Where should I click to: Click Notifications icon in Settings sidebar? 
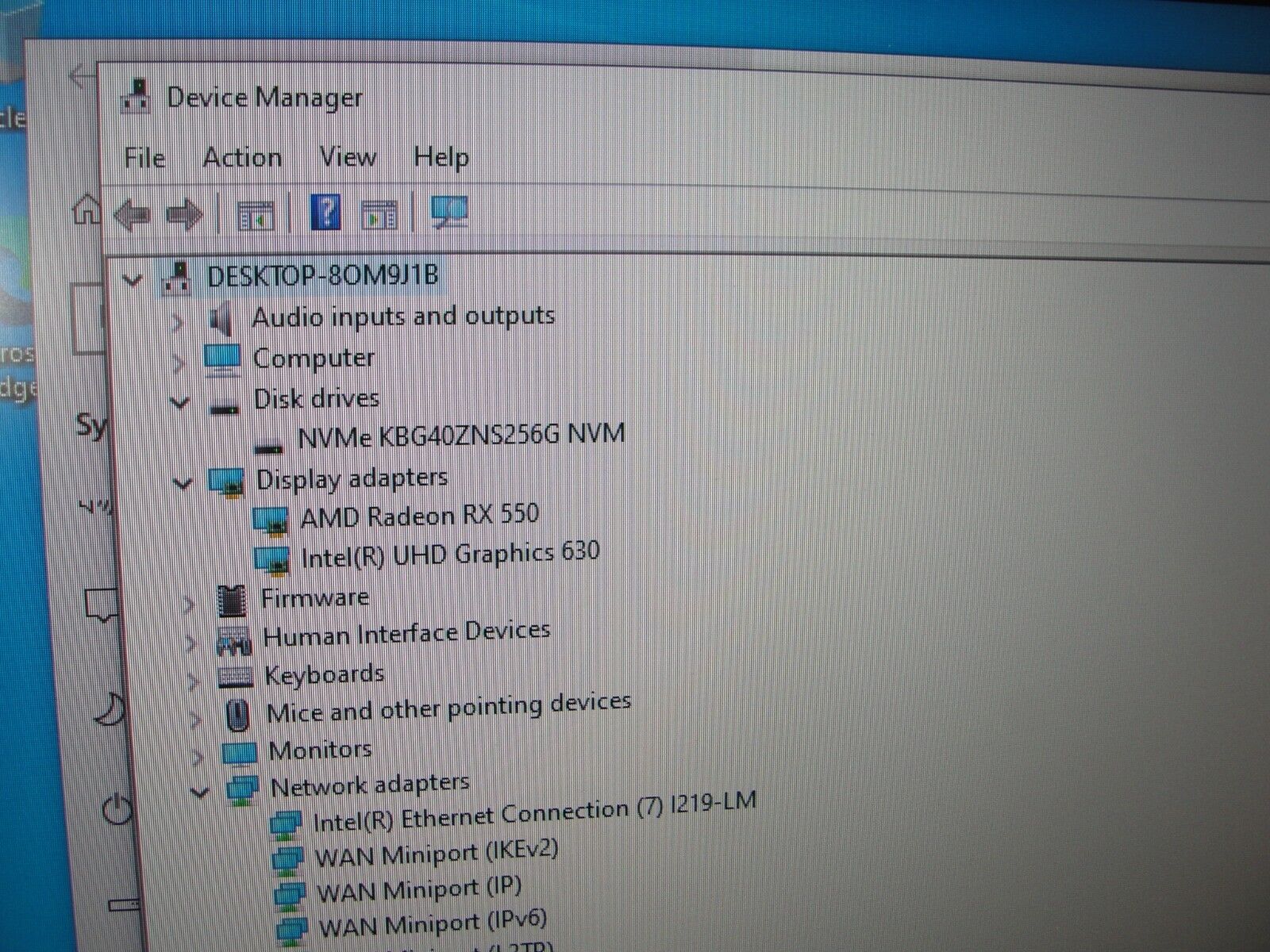[x=102, y=605]
